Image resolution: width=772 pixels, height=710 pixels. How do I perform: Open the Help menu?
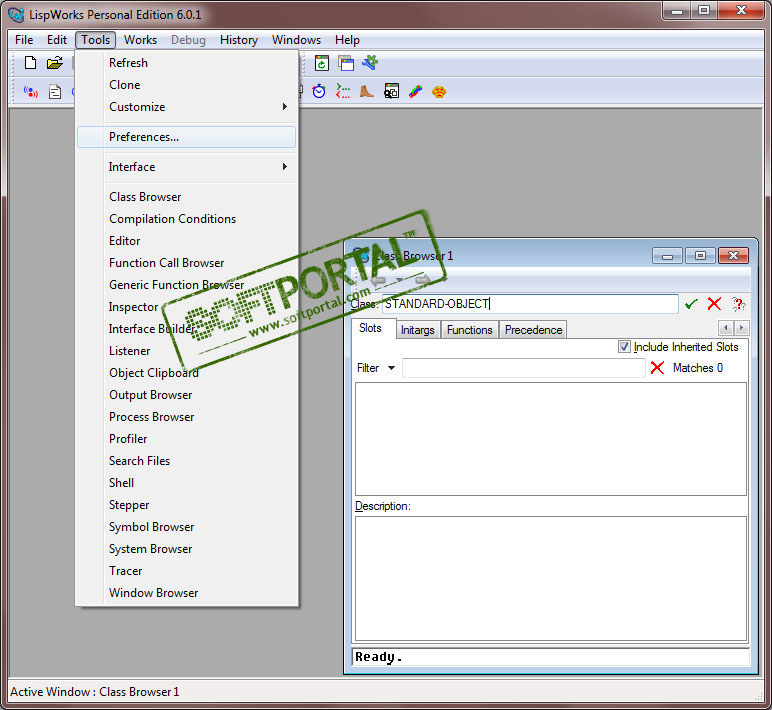[x=347, y=40]
